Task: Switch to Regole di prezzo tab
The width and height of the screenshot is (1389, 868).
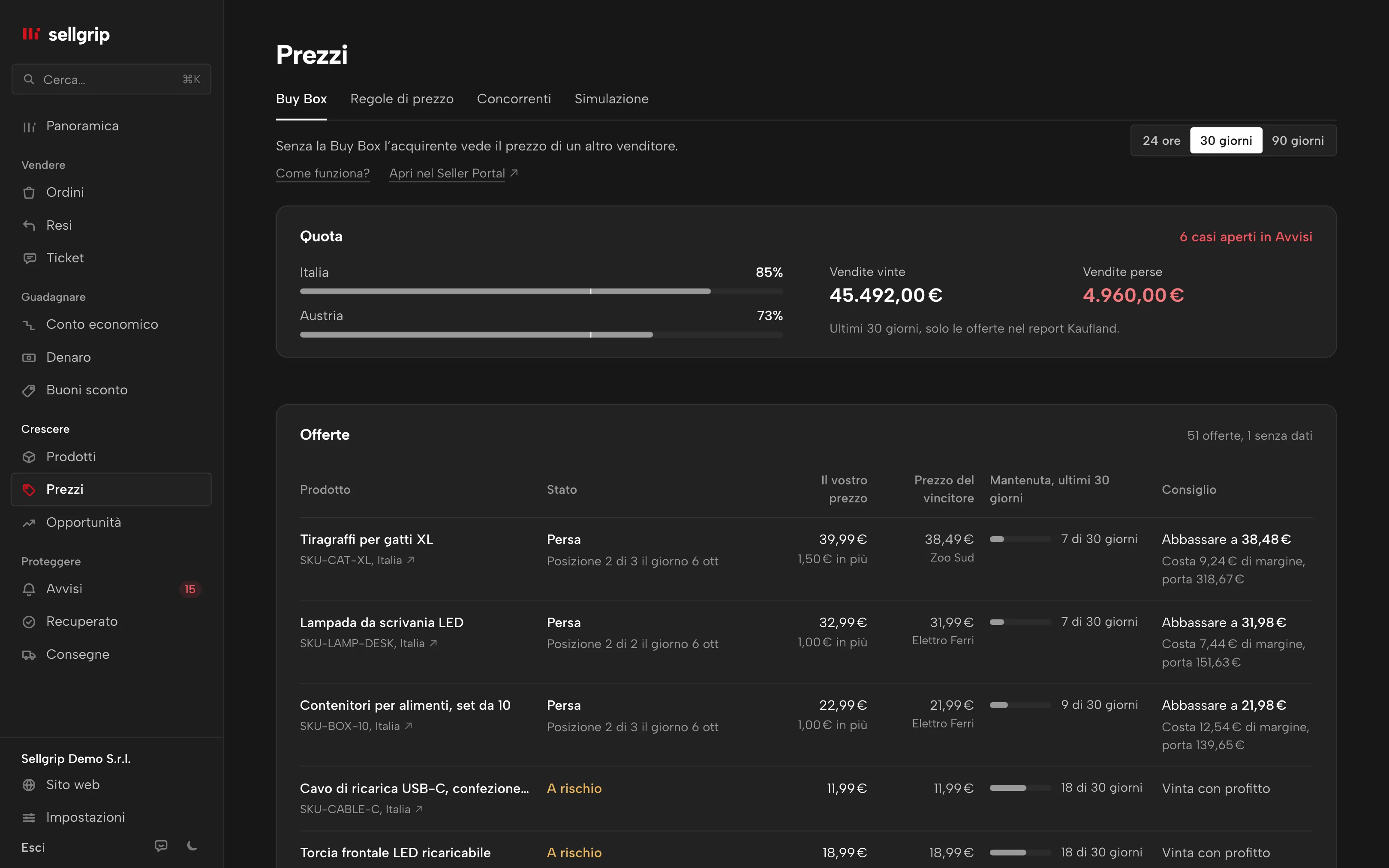Action: pyautogui.click(x=402, y=99)
